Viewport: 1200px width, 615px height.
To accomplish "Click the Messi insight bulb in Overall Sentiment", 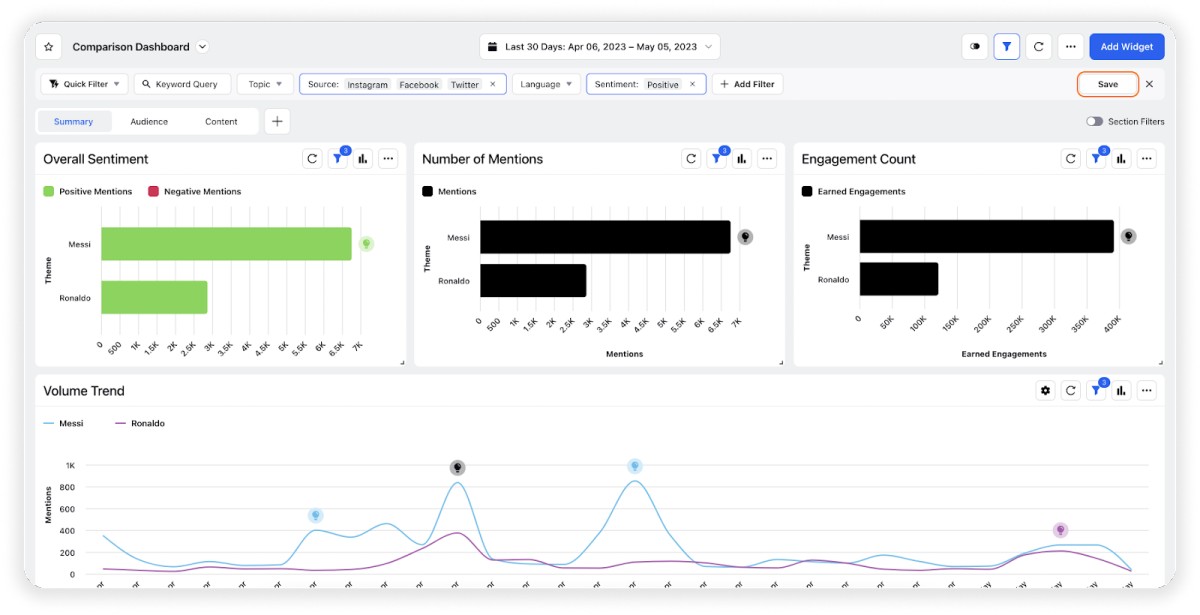I will [366, 243].
